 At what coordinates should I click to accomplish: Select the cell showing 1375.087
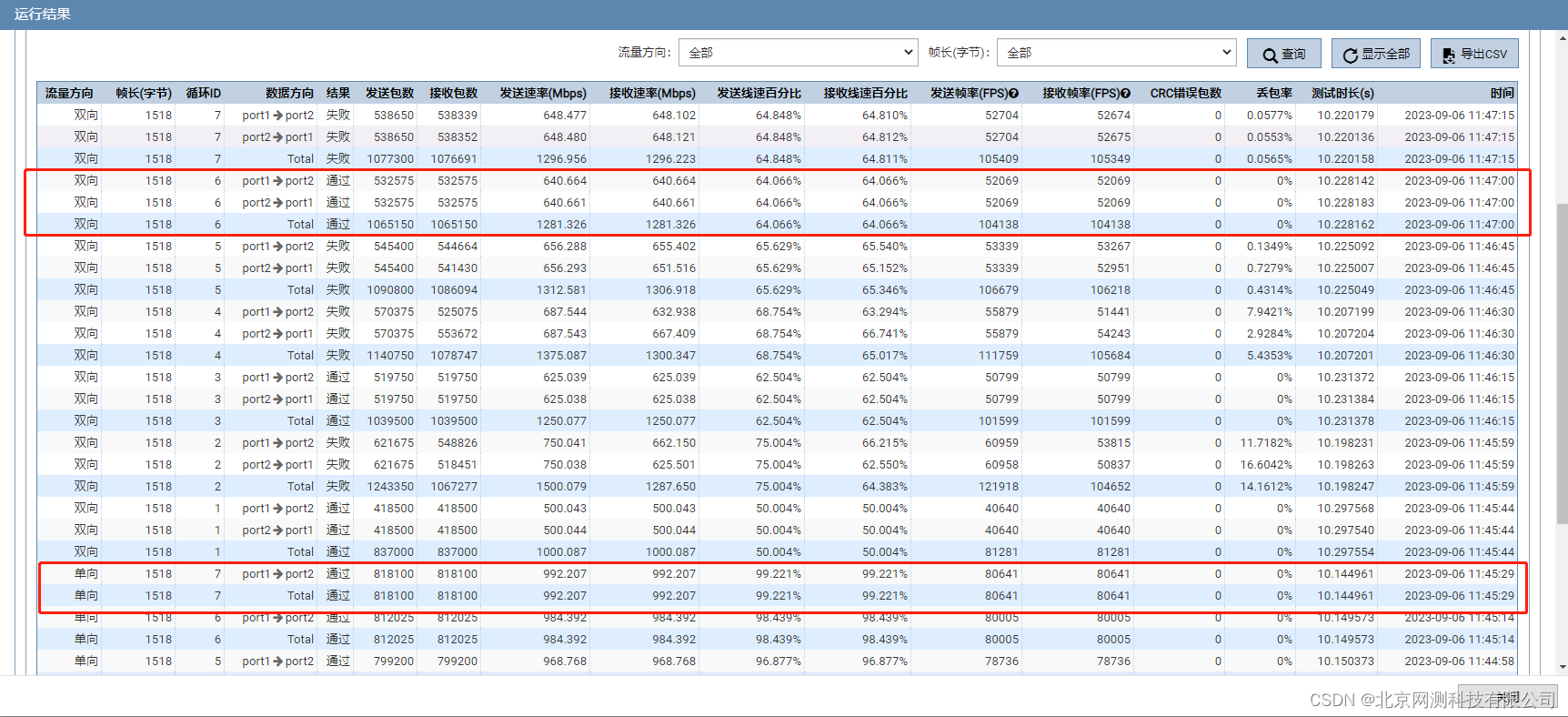coord(561,356)
